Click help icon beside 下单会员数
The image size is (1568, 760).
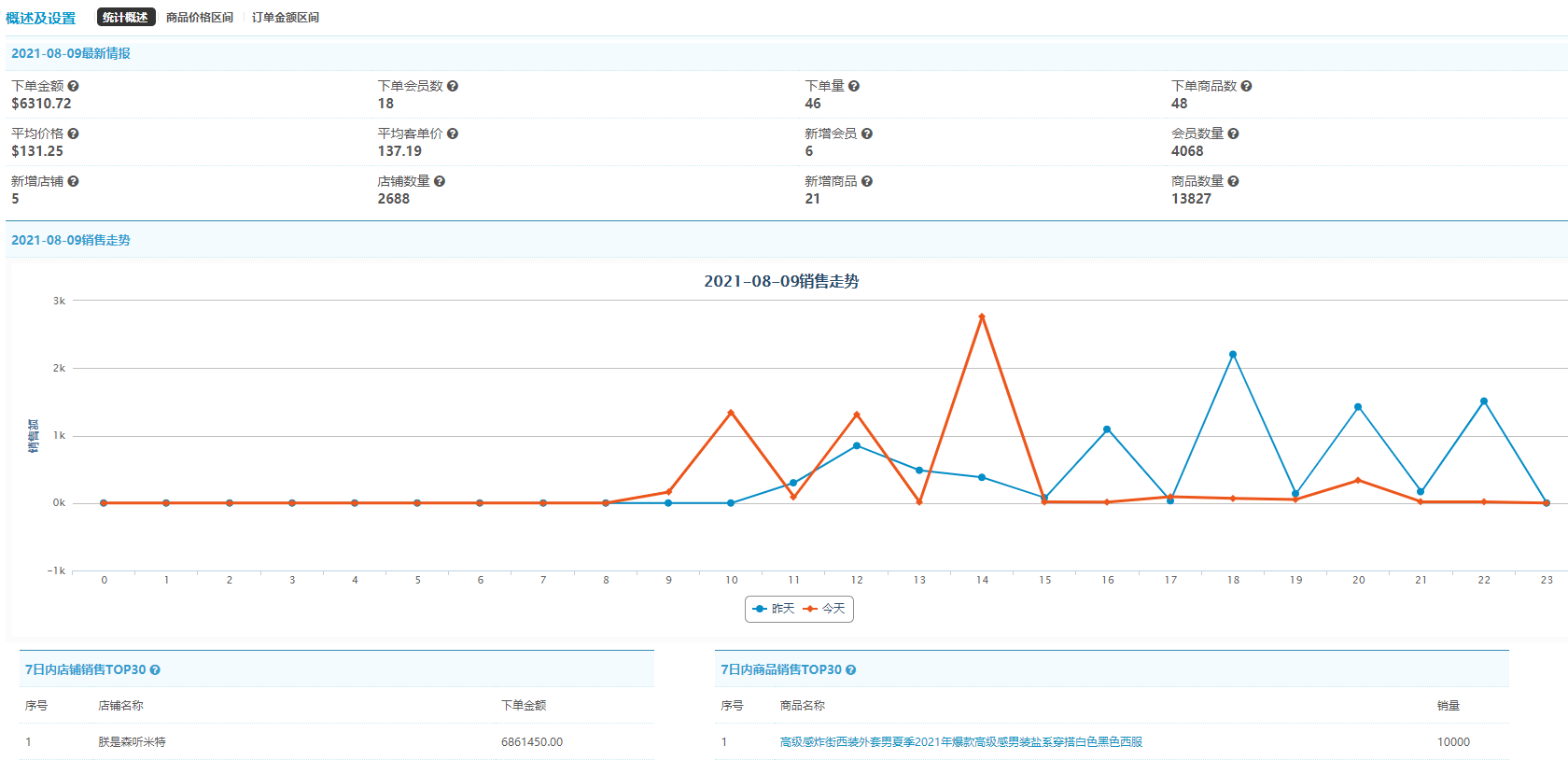coord(453,86)
